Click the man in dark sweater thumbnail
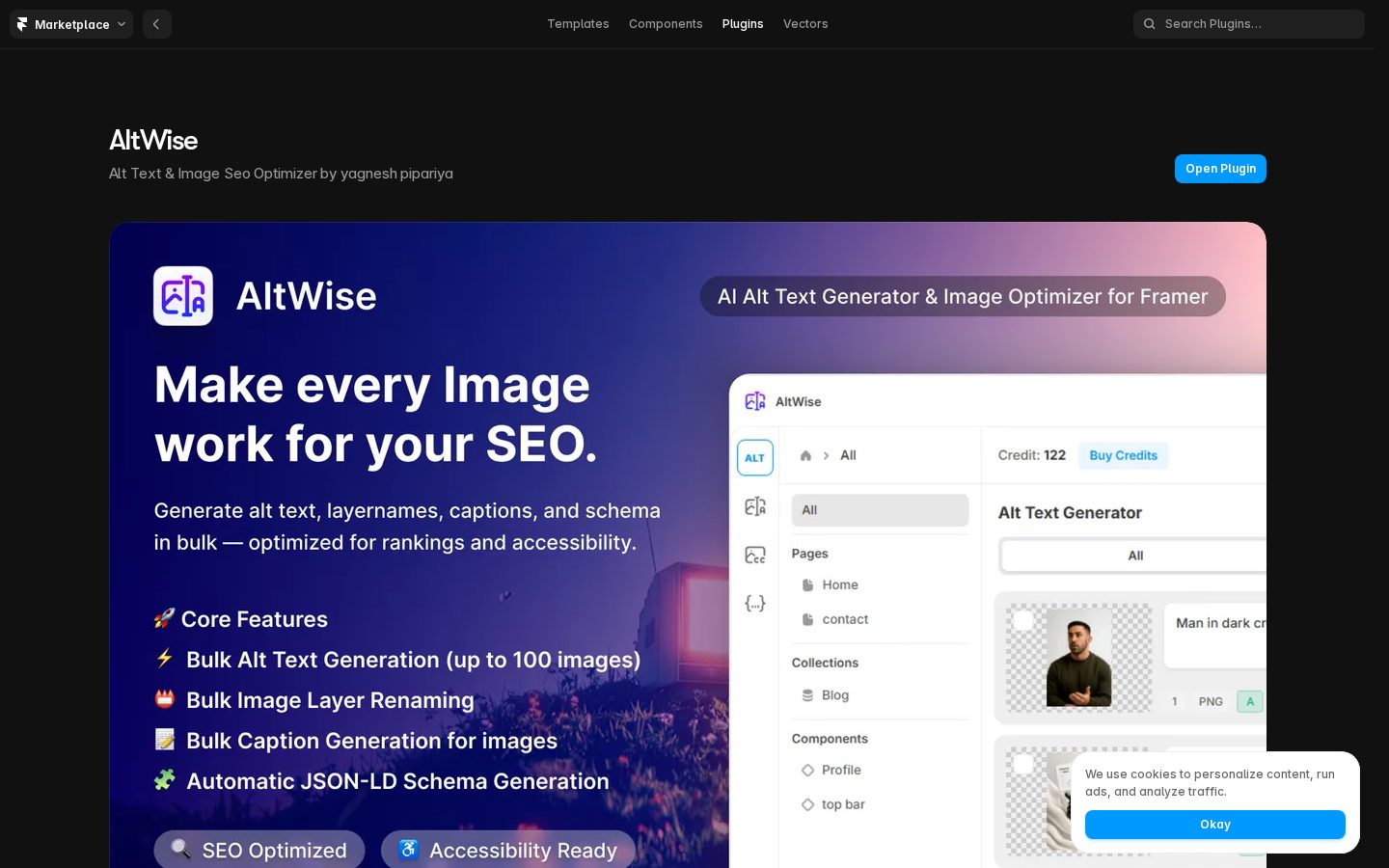This screenshot has width=1389, height=868. pyautogui.click(x=1078, y=658)
